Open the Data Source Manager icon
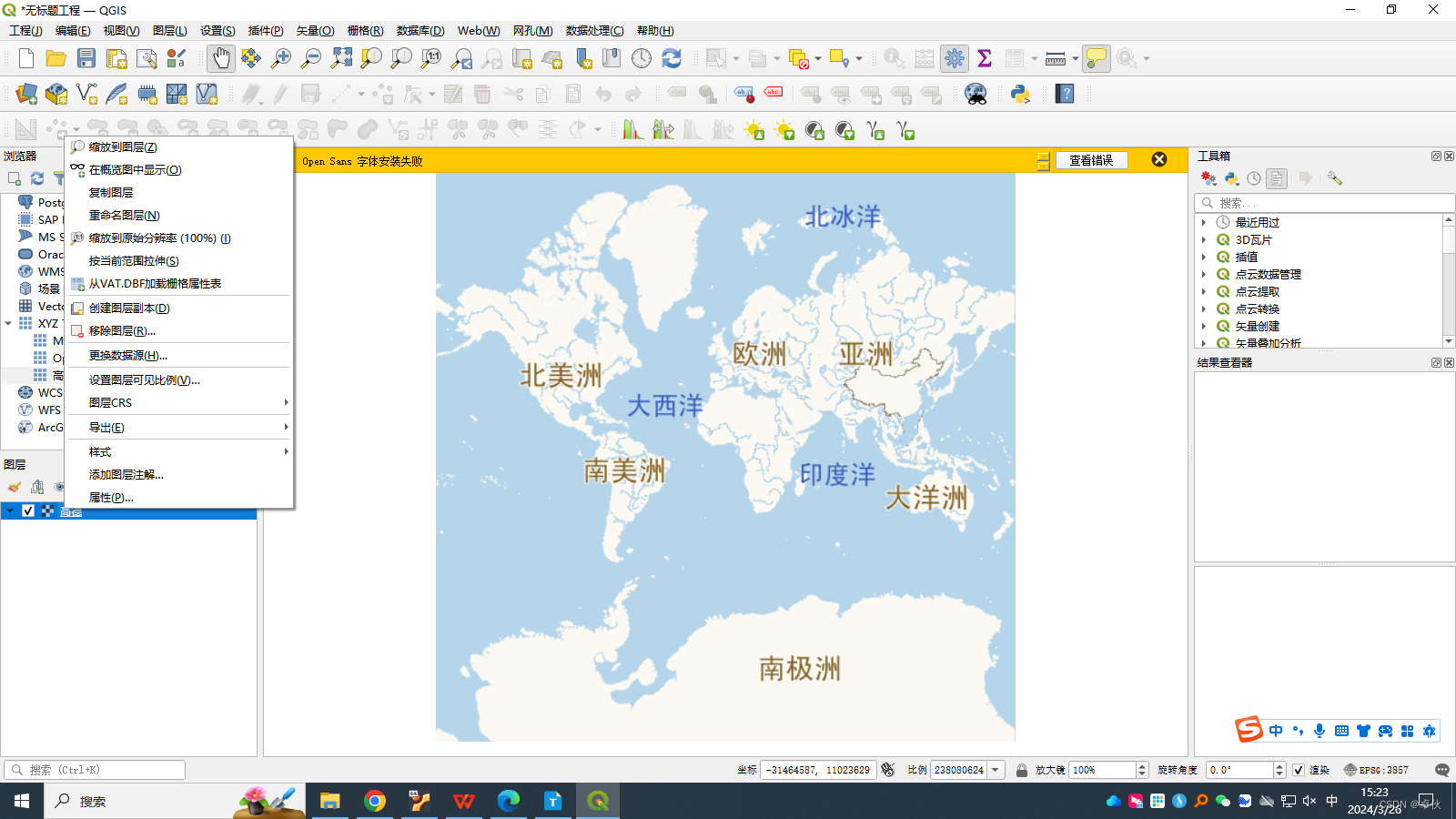Viewport: 1456px width, 819px height. coord(26,94)
